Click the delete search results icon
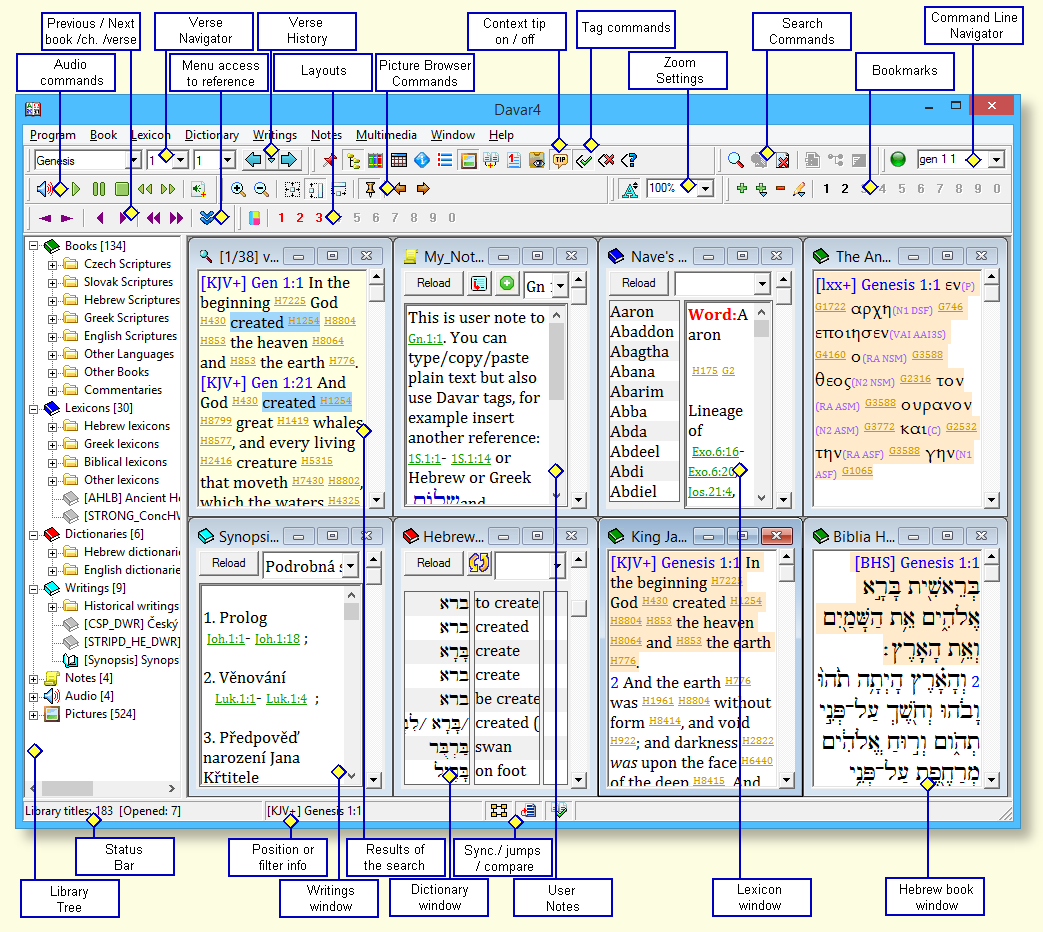The width and height of the screenshot is (1043, 932). click(x=782, y=160)
